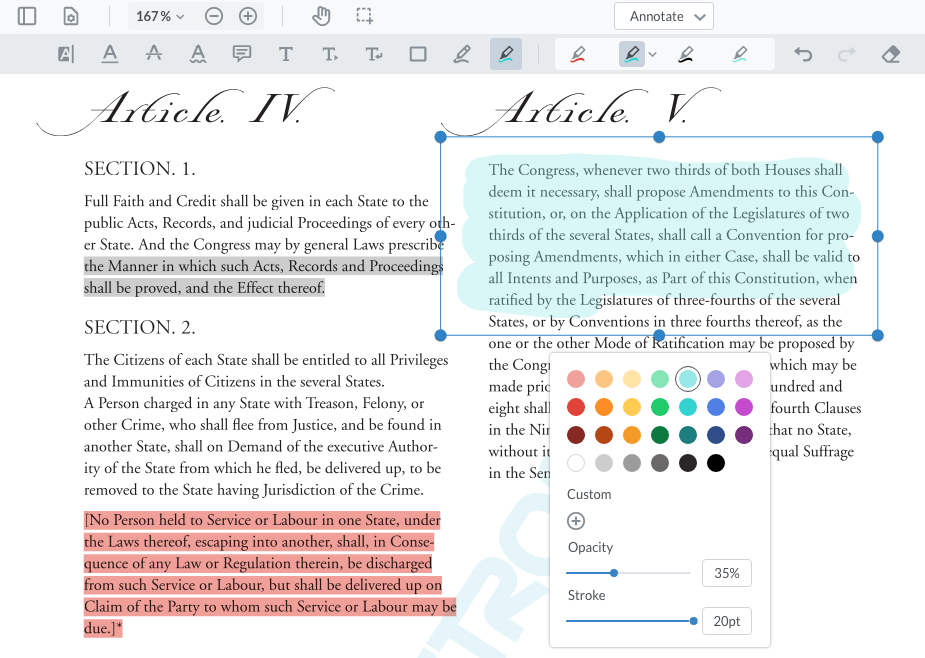Select the eraser tool

coord(891,54)
